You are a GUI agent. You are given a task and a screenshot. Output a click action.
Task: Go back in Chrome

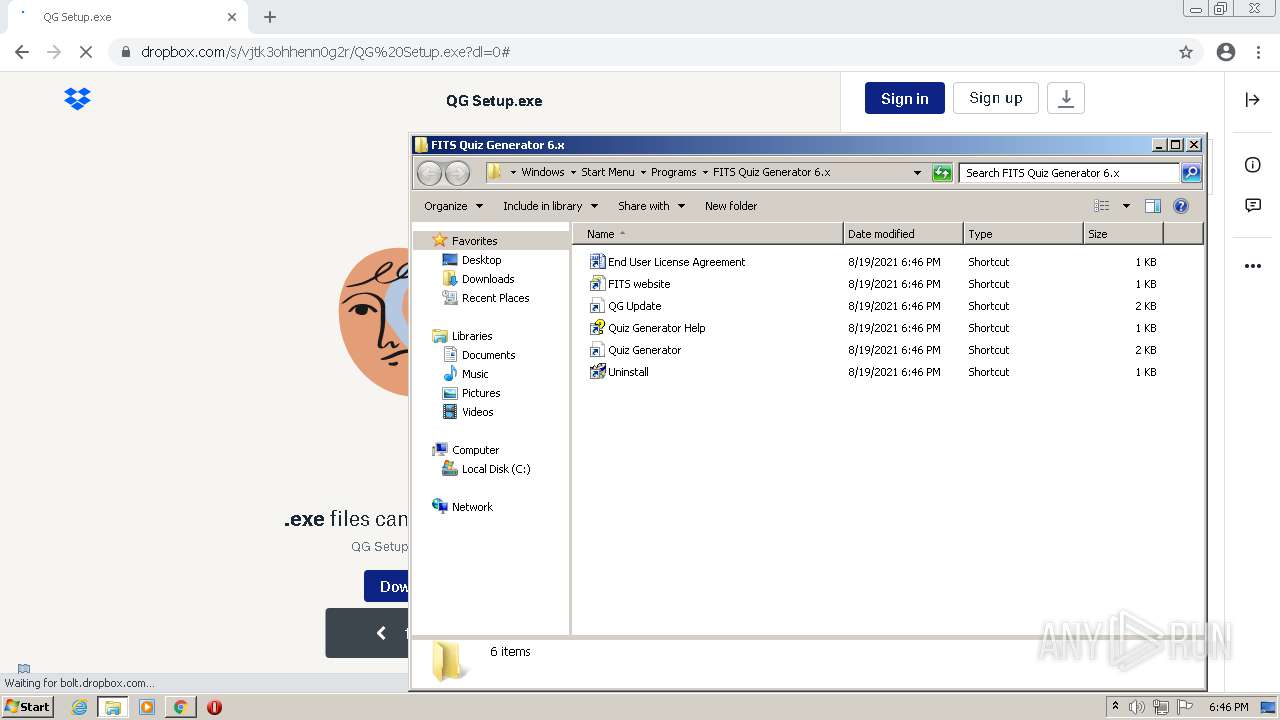22,52
